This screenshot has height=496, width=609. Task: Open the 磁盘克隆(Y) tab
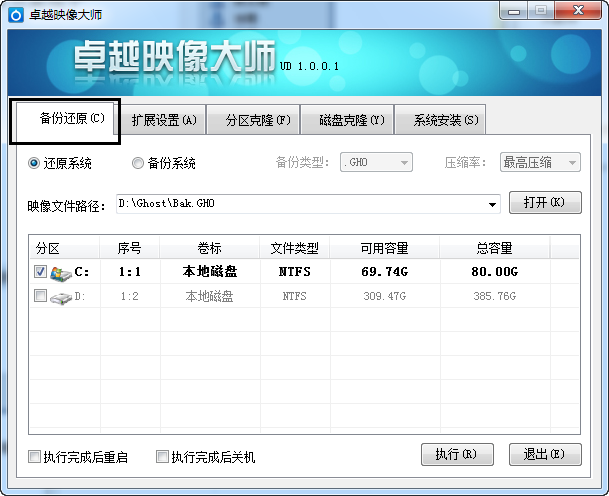(x=351, y=120)
